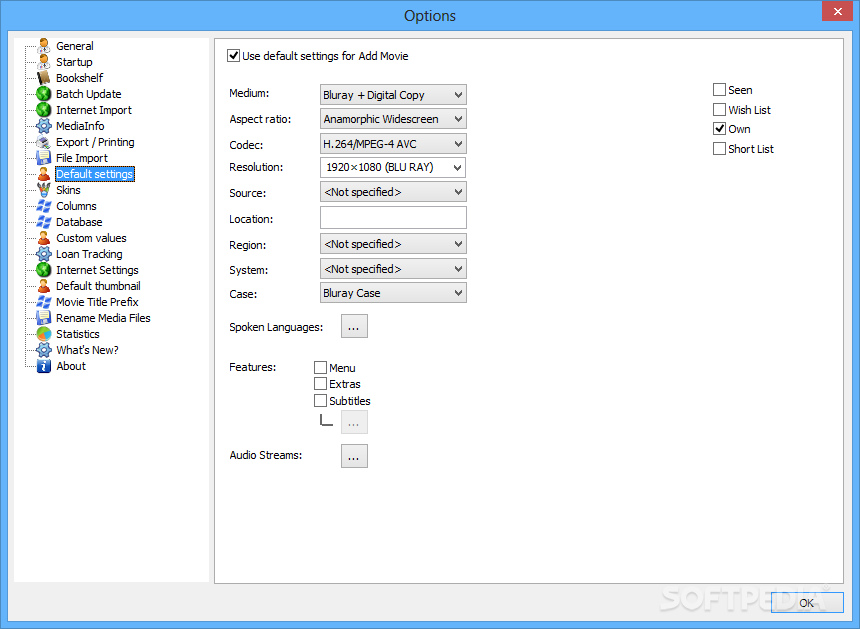860x629 pixels.
Task: Open the Region dropdown
Action: pos(393,244)
